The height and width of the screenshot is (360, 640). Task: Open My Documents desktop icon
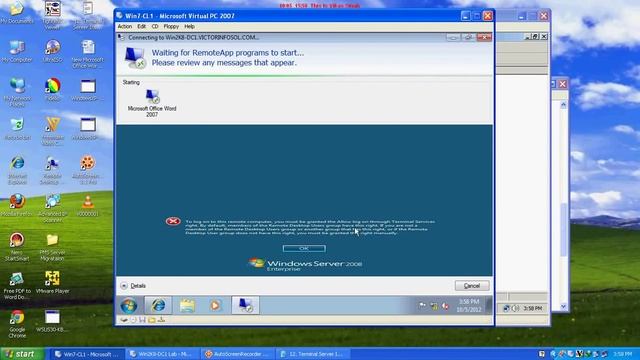(x=17, y=13)
